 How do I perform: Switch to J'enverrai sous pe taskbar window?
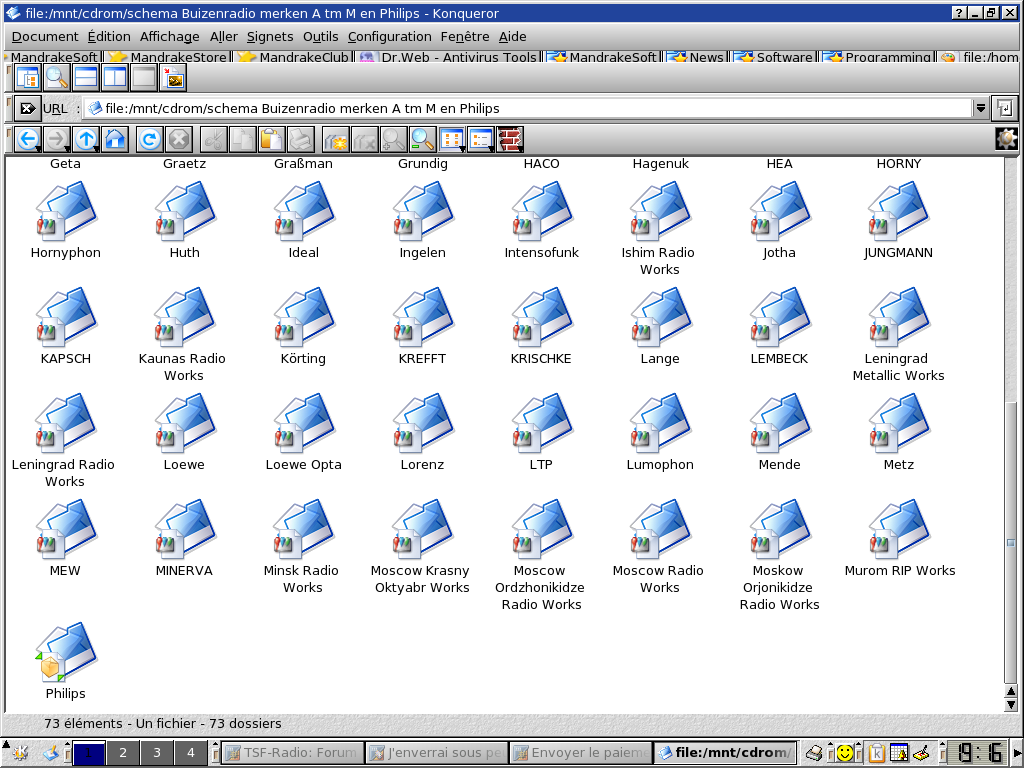(436, 753)
